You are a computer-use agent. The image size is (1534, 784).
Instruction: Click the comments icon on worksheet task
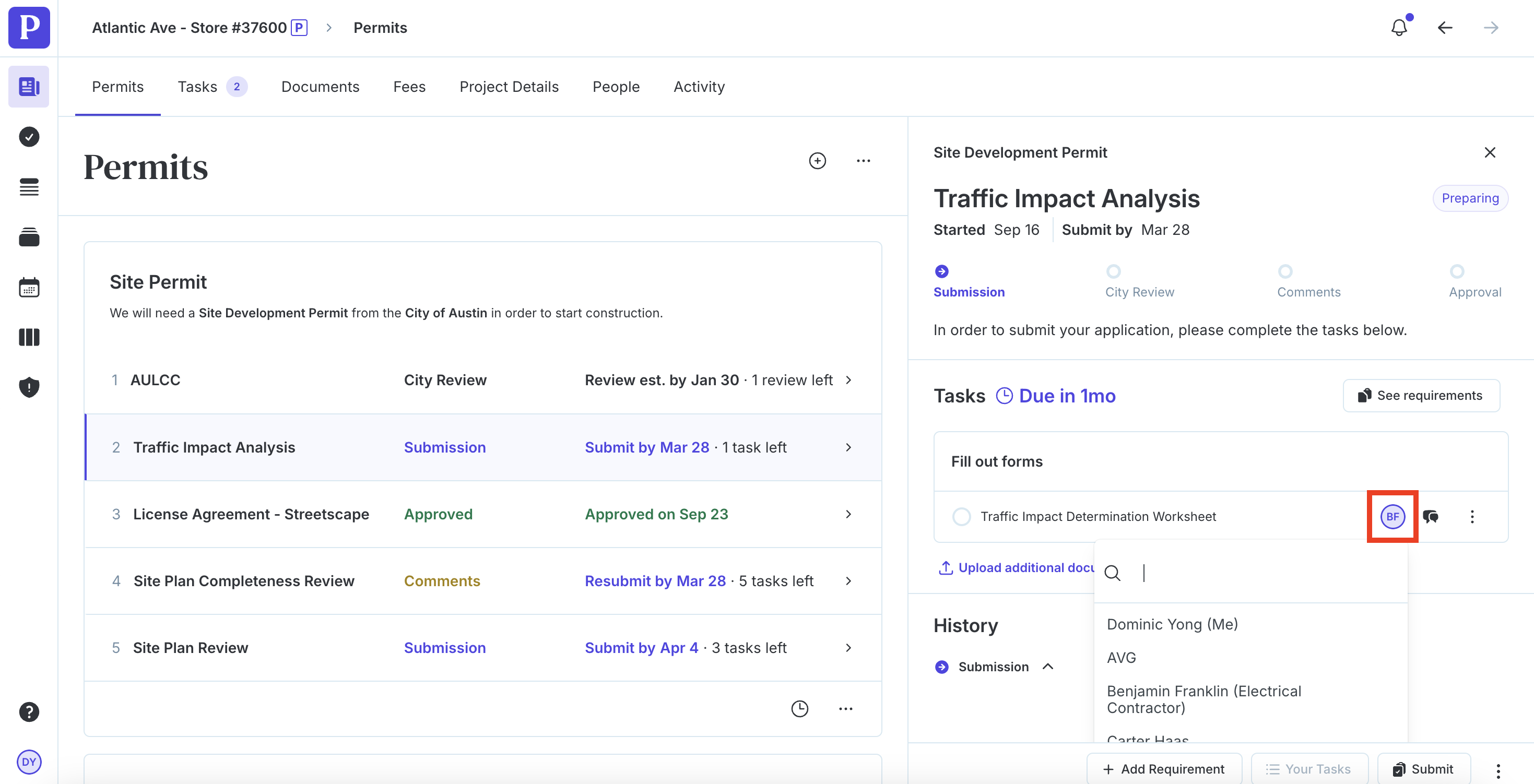tap(1431, 516)
